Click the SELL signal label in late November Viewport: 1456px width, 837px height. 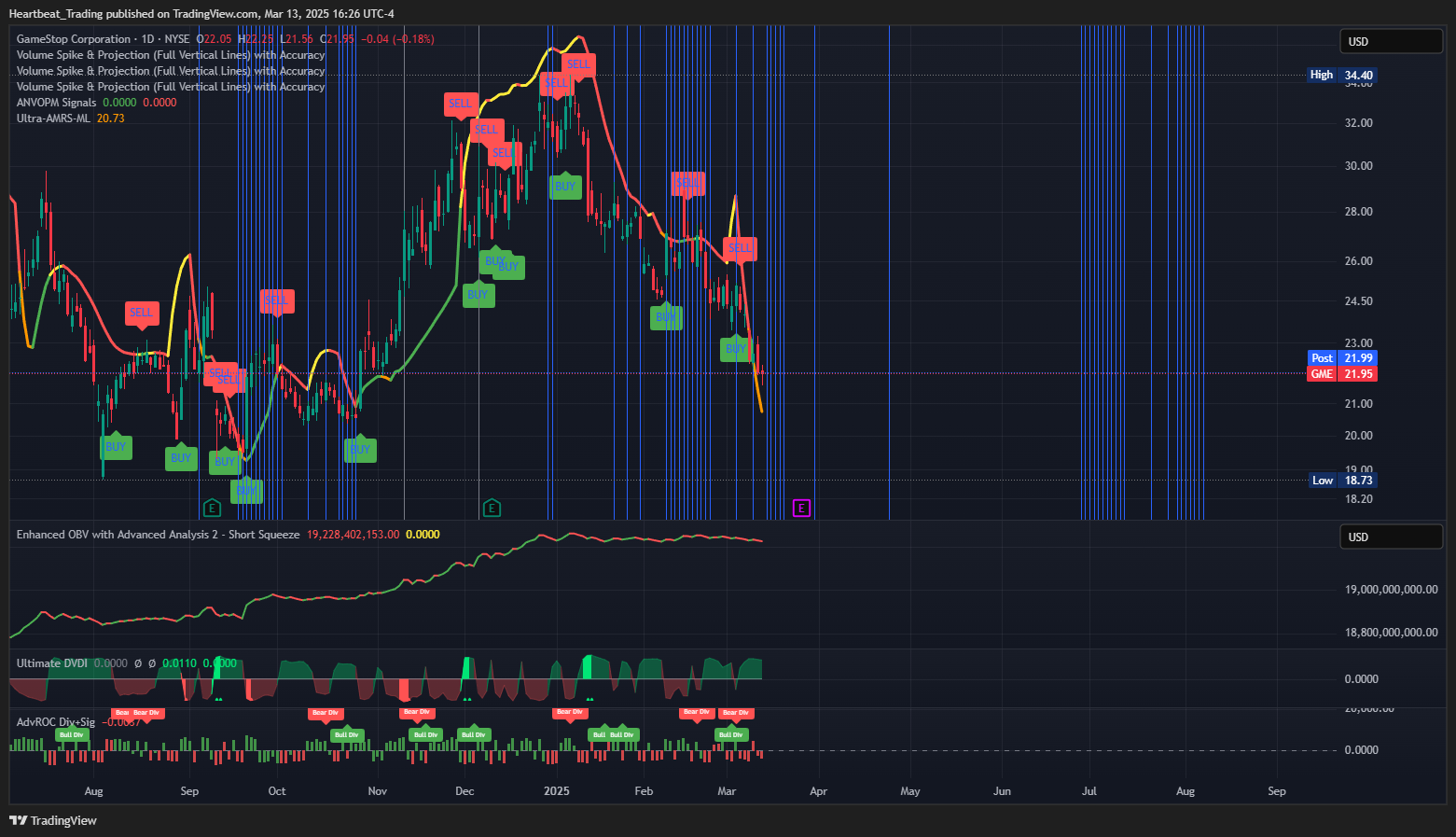461,104
